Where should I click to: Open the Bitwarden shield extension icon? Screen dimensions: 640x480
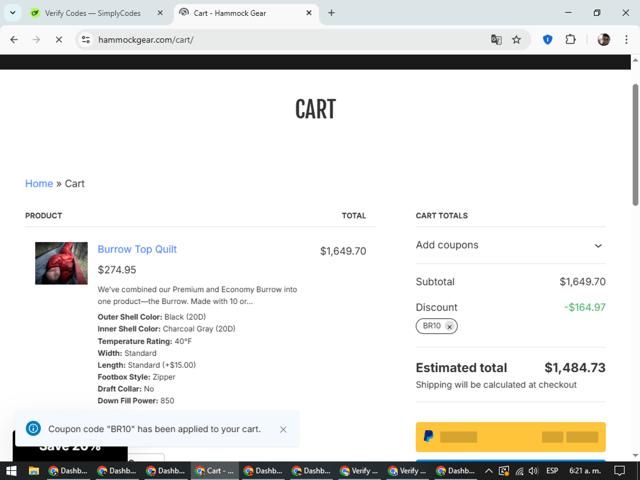(548, 40)
